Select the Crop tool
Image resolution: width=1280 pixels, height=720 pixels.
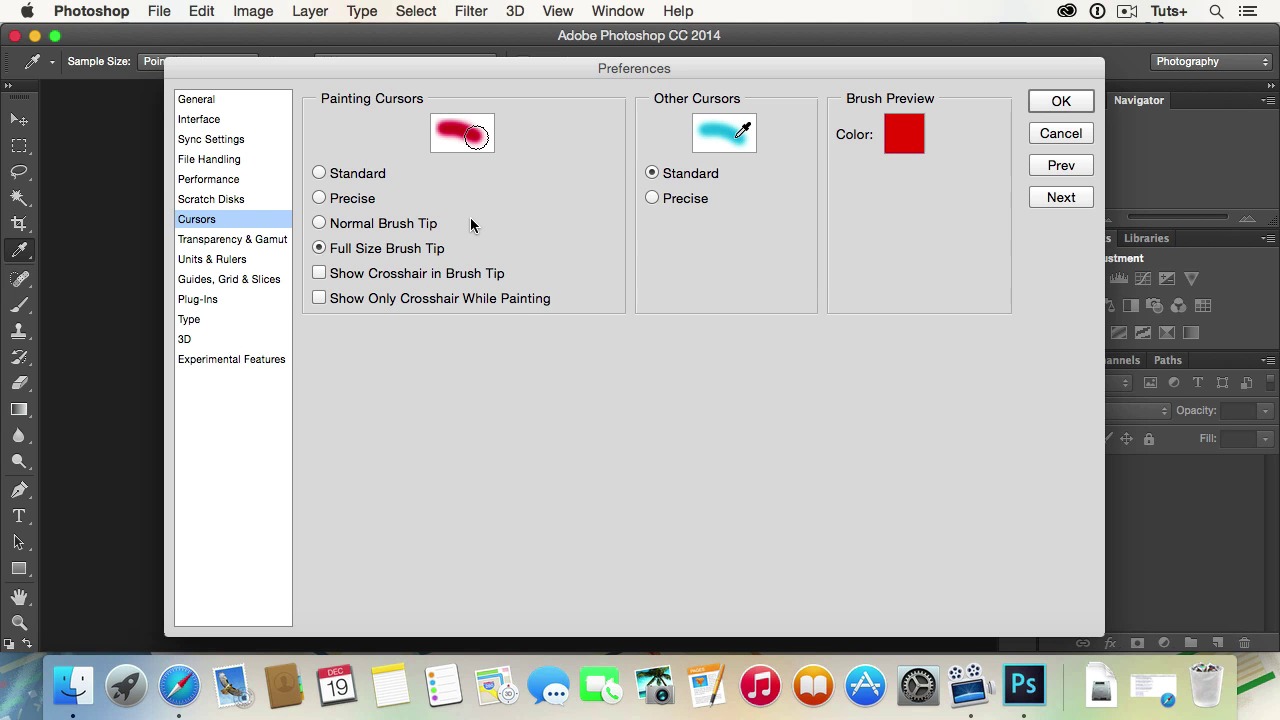(x=19, y=224)
